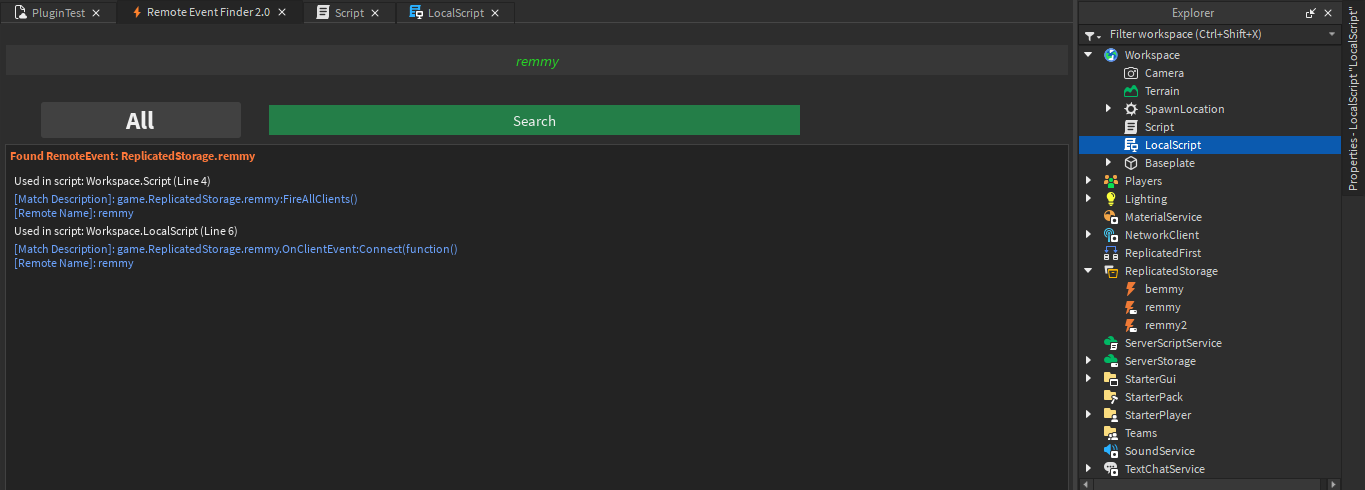Select the remmy2 remote event icon
This screenshot has height=490, width=1365.
pos(1131,325)
